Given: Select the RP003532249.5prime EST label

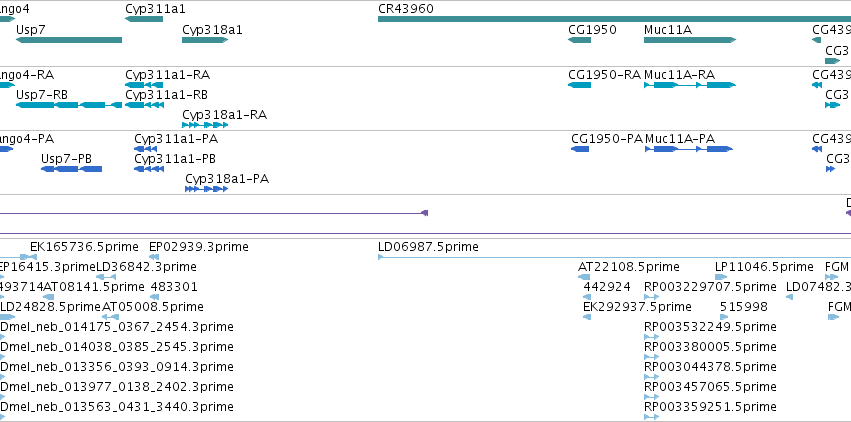Looking at the screenshot, I should pos(710,327).
